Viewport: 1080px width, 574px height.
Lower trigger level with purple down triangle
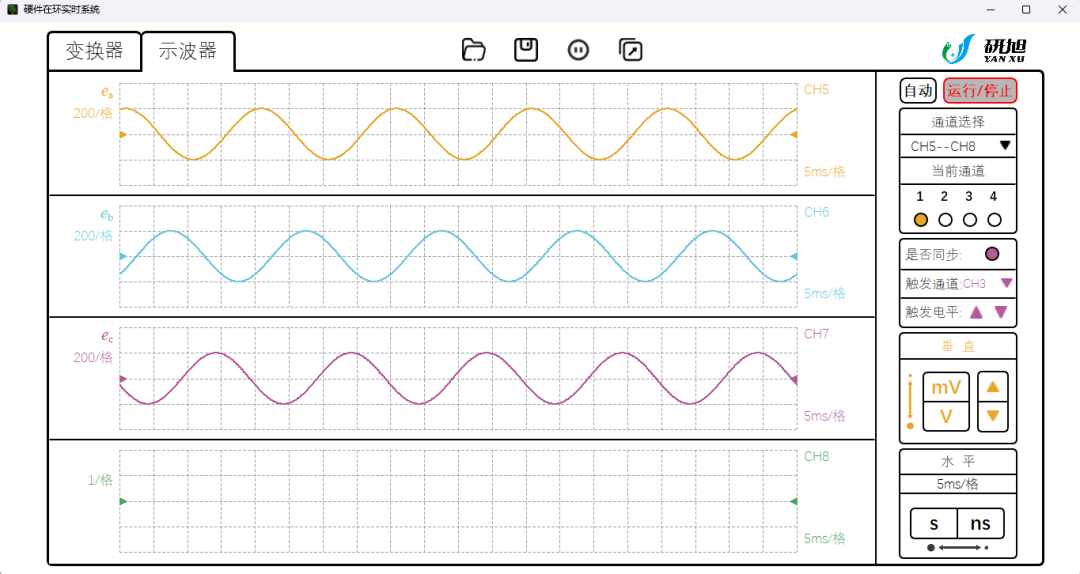tap(1001, 312)
